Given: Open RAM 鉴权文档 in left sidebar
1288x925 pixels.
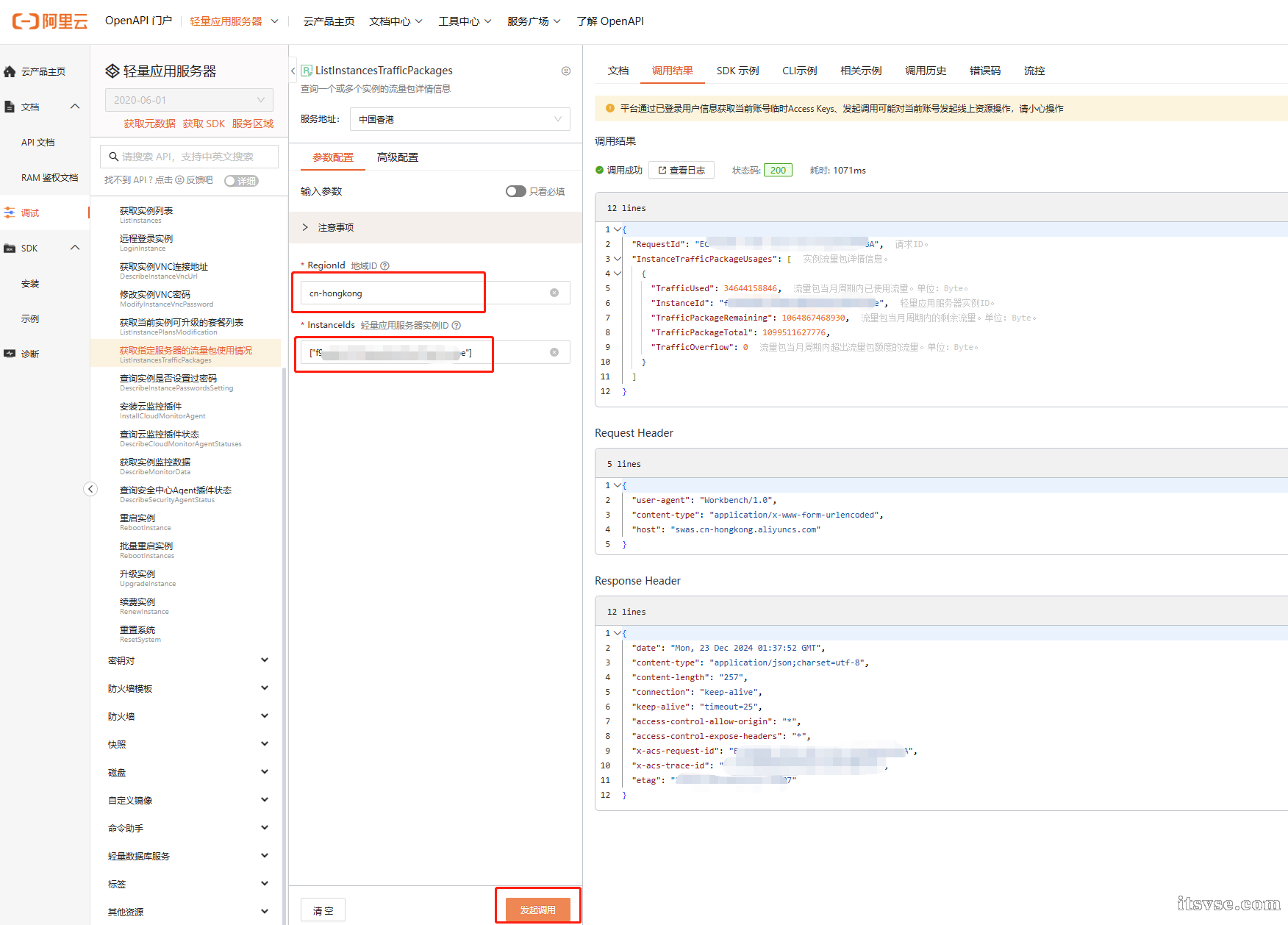Looking at the screenshot, I should pos(49,177).
